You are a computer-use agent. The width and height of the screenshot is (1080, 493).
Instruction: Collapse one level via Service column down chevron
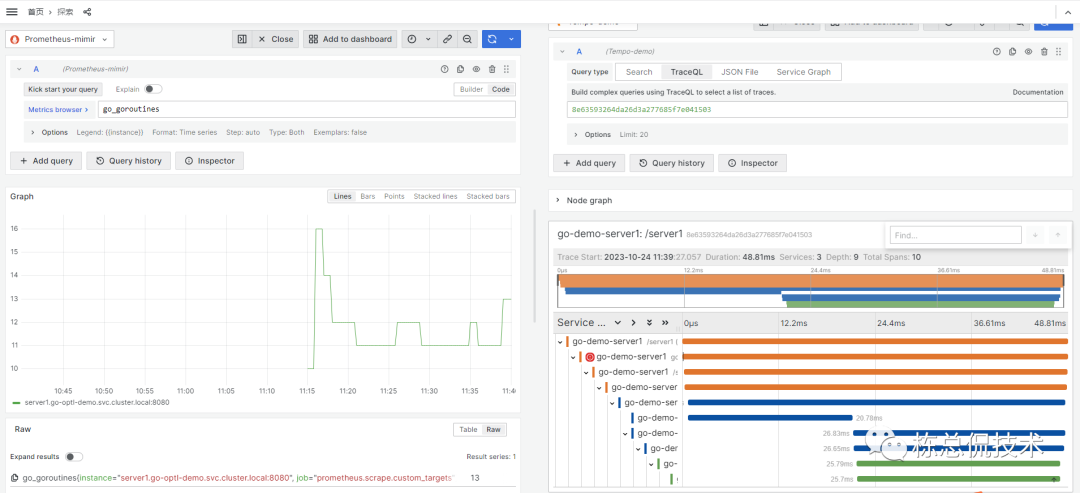click(x=618, y=322)
